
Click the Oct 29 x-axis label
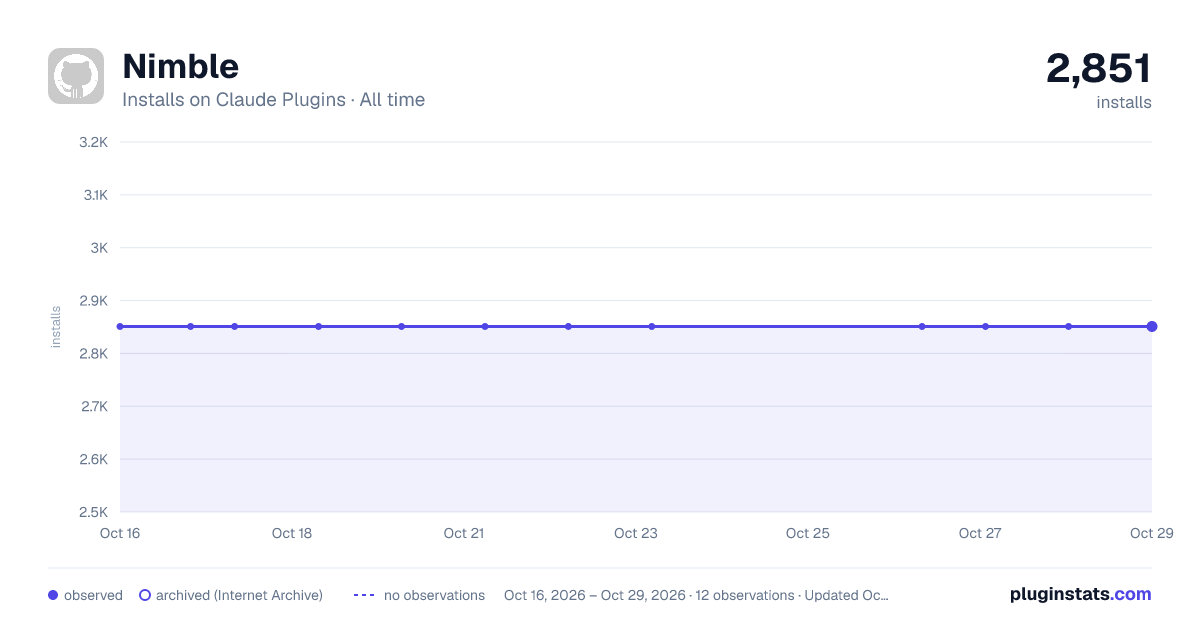pyautogui.click(x=1151, y=533)
